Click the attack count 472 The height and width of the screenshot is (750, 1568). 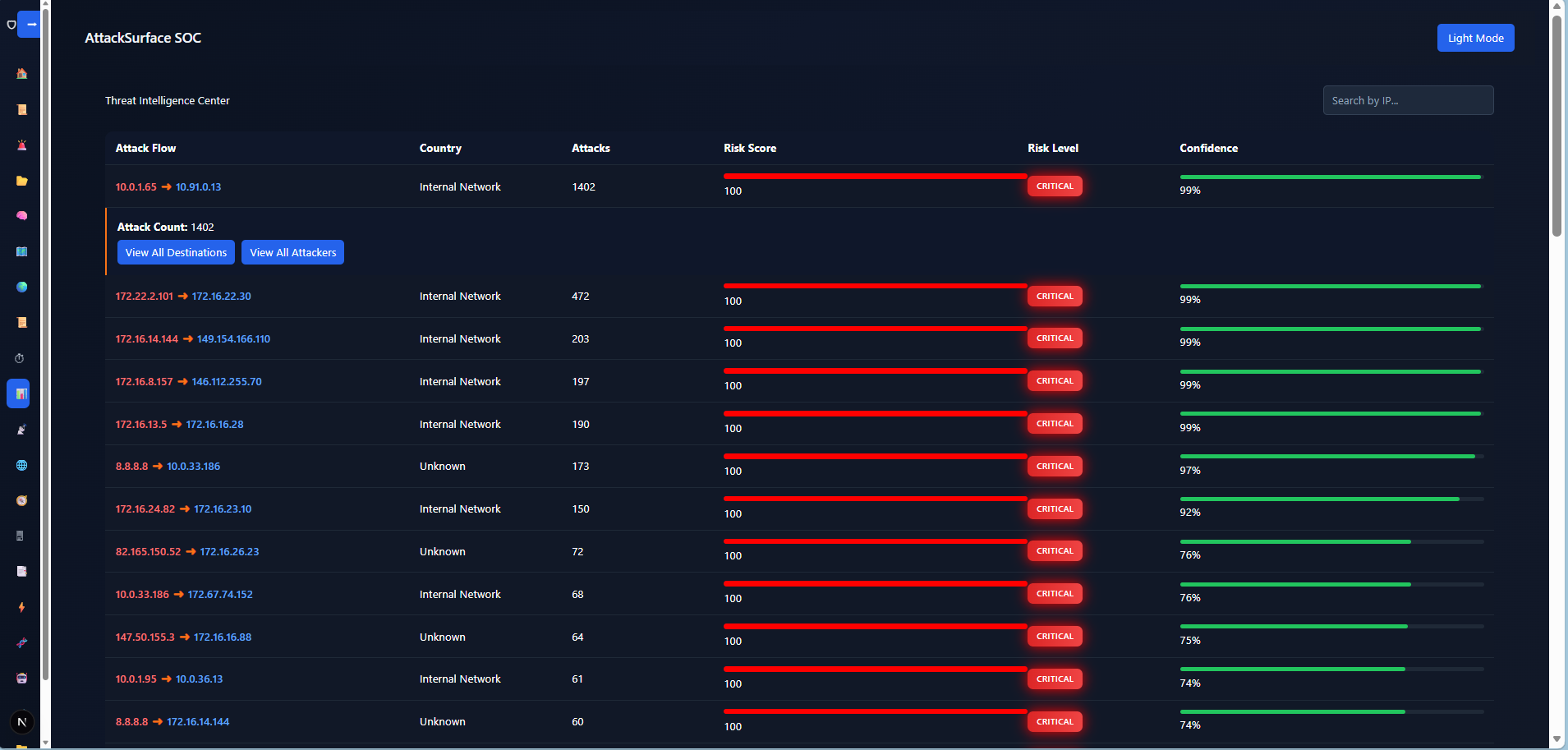(x=580, y=297)
